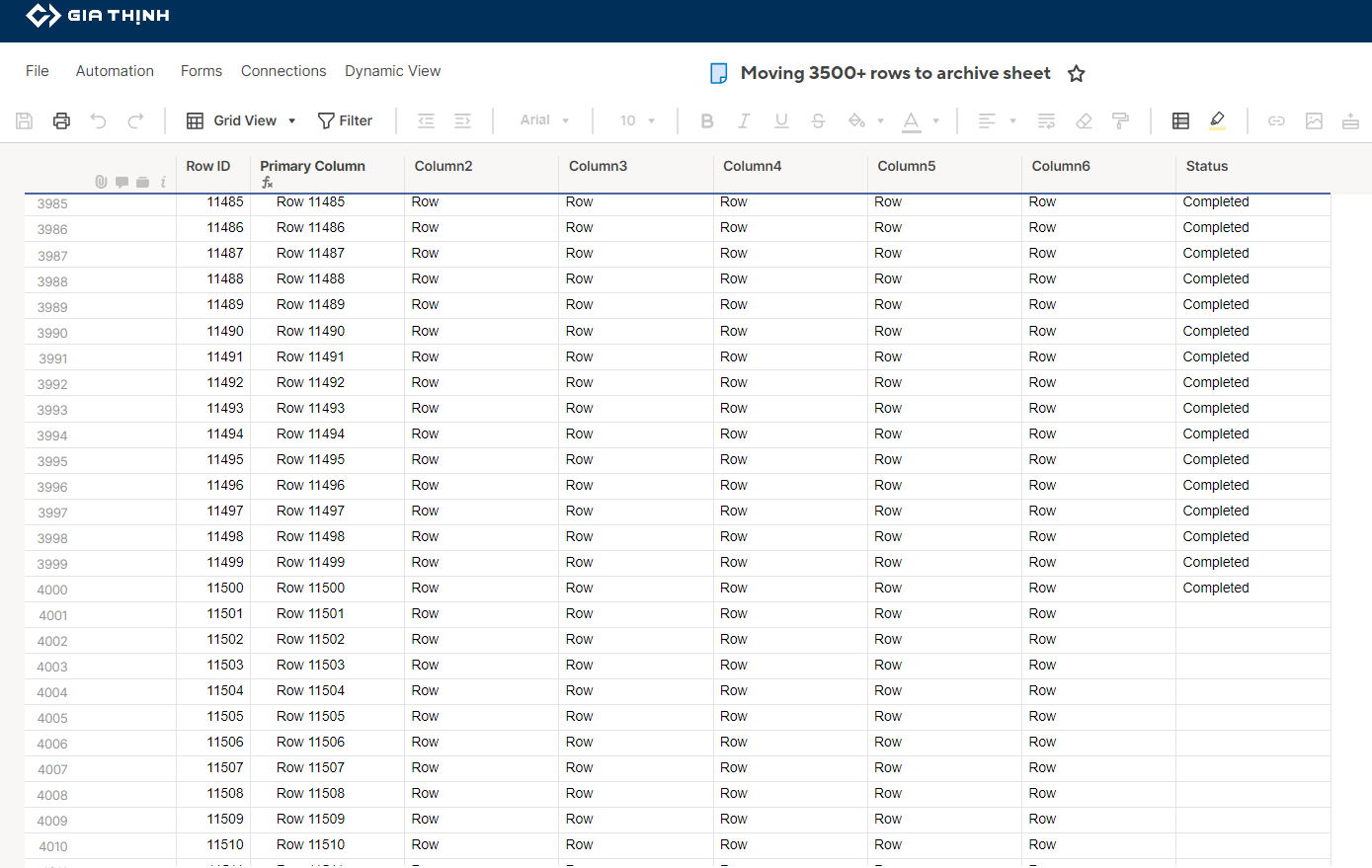The width and height of the screenshot is (1372, 868).
Task: Click the Outdent icon
Action: coord(426,120)
